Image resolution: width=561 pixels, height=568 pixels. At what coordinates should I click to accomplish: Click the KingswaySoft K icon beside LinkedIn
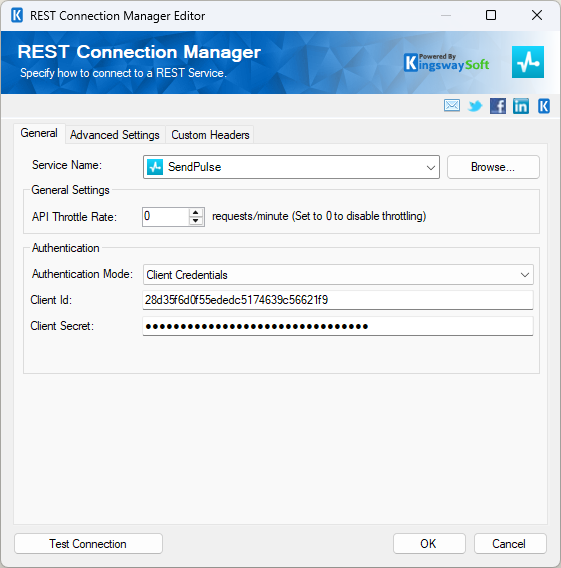point(544,106)
